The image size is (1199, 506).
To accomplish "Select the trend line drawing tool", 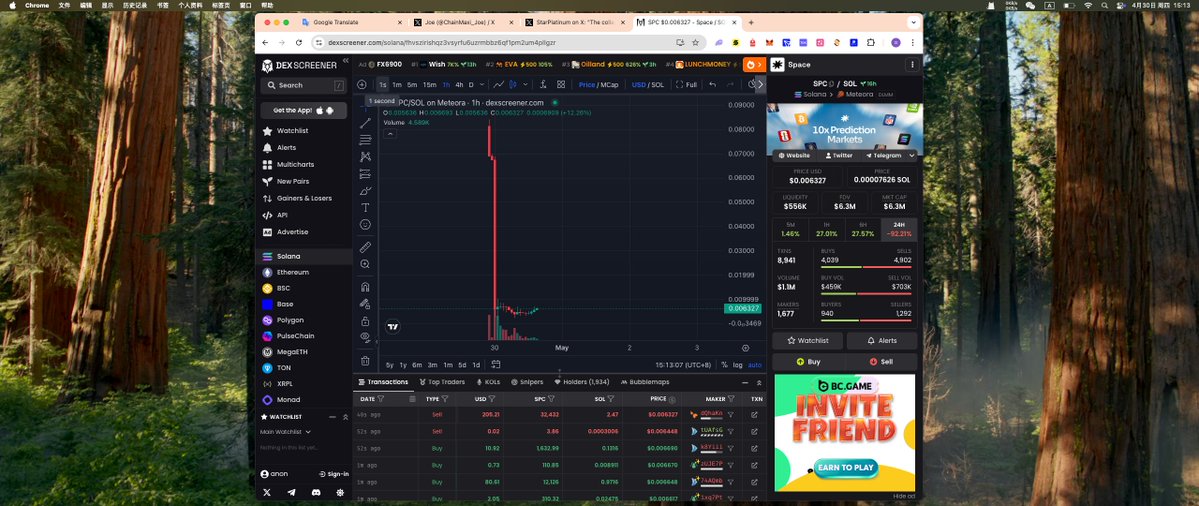I will point(366,123).
